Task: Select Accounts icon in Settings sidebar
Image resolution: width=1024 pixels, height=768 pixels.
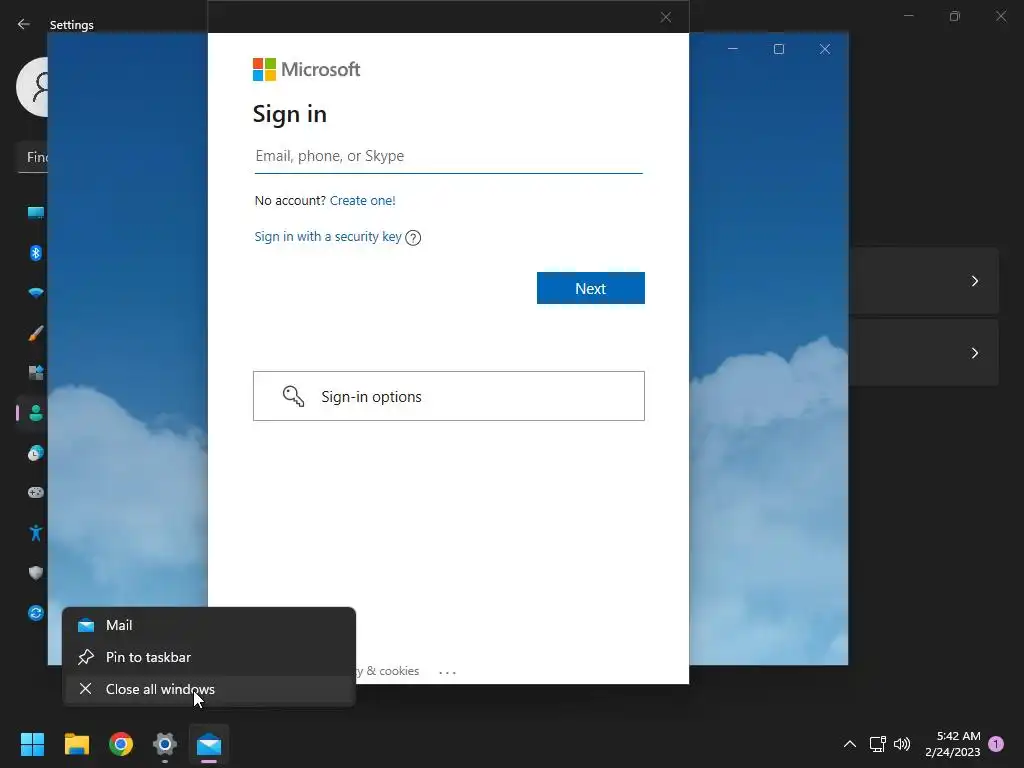Action: pos(35,413)
